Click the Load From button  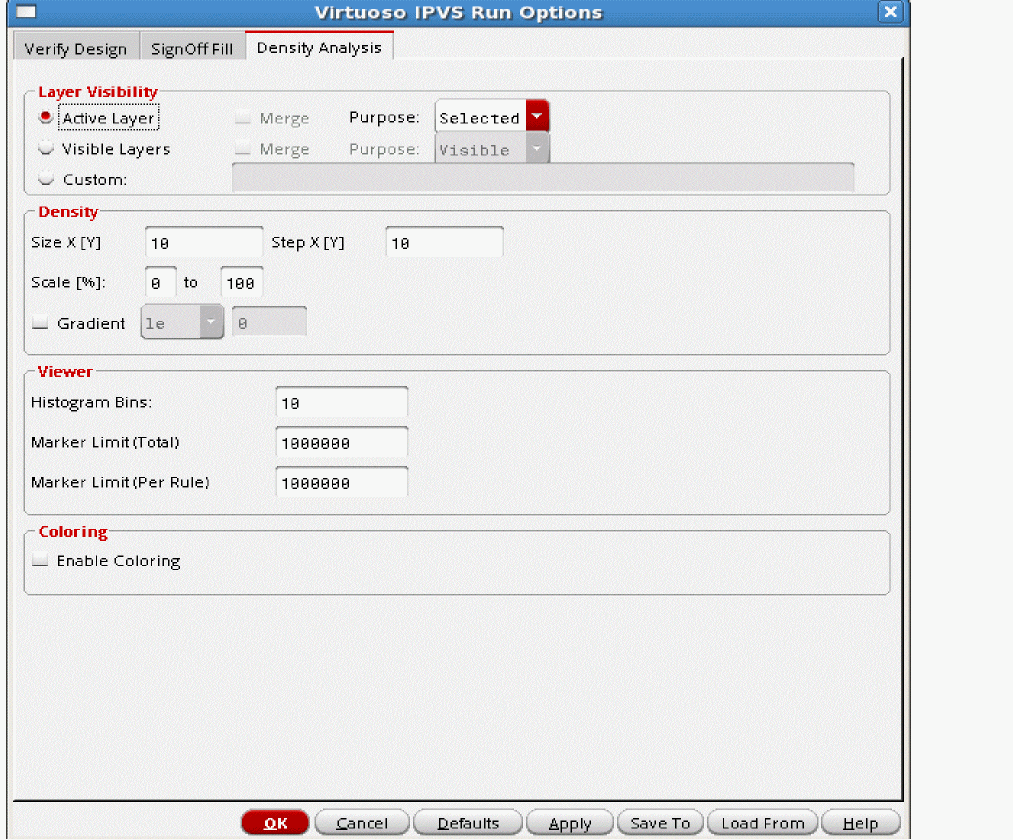click(762, 823)
